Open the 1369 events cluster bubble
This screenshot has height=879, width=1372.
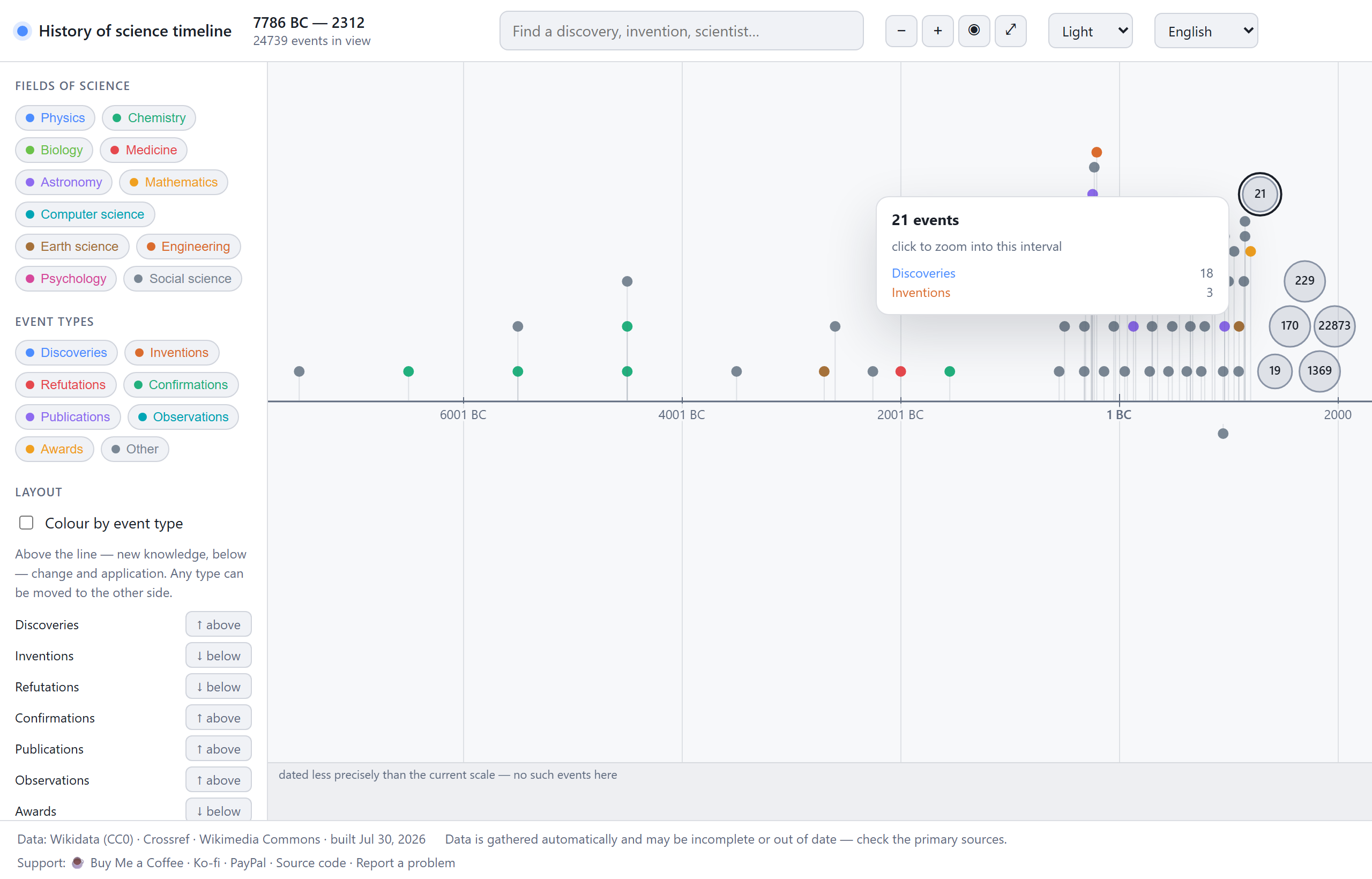coord(1319,371)
